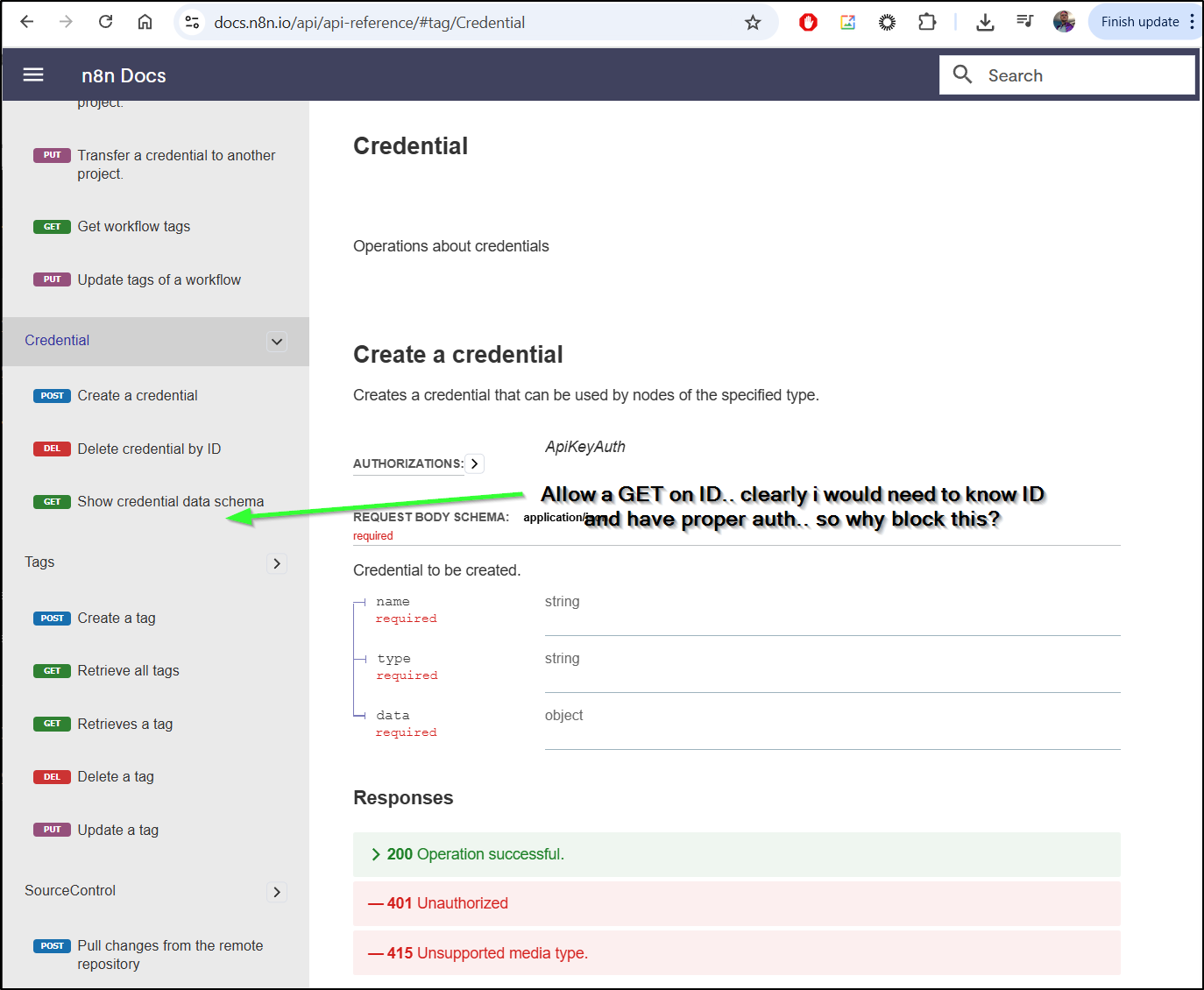This screenshot has height=990, width=1204.
Task: Go to browser home page icon
Action: pos(145,22)
